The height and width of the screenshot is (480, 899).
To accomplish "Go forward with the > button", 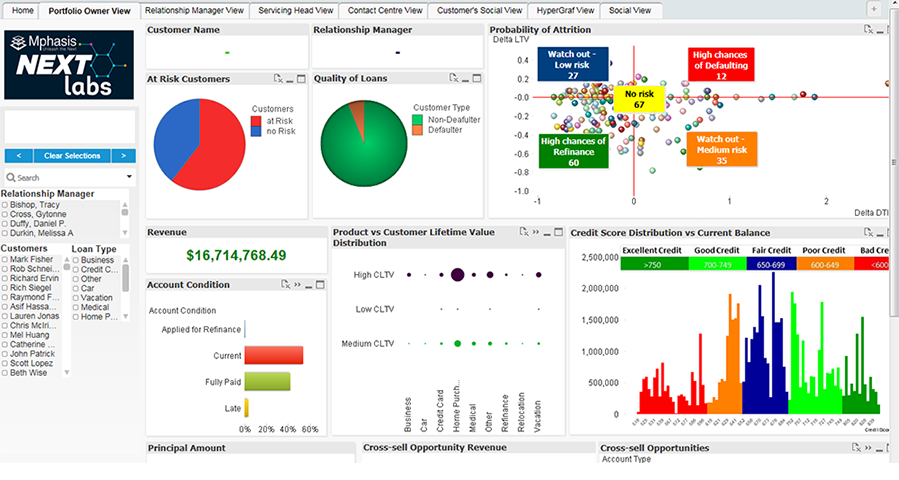I will (123, 155).
